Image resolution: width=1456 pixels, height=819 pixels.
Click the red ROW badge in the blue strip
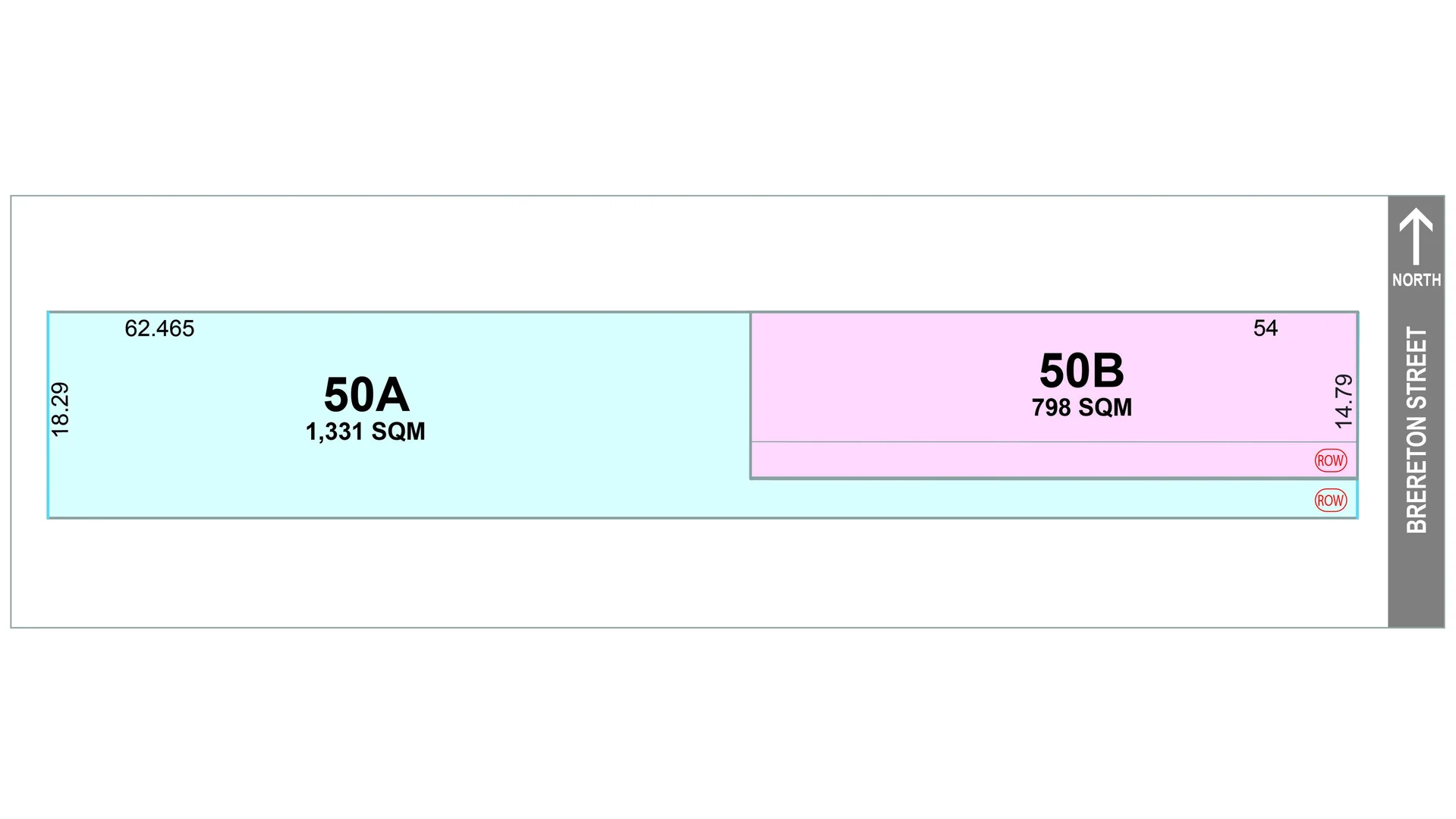pyautogui.click(x=1330, y=500)
